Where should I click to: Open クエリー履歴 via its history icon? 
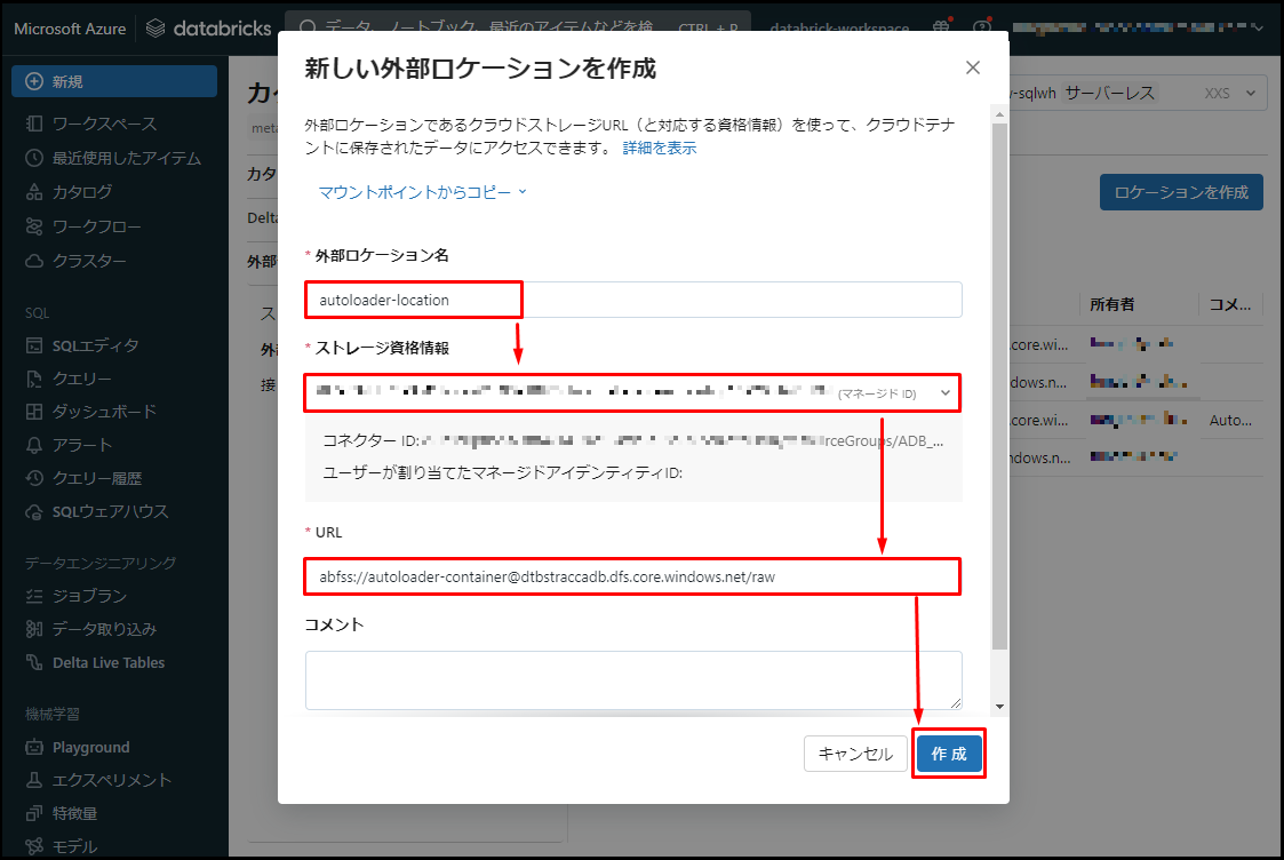click(35, 479)
